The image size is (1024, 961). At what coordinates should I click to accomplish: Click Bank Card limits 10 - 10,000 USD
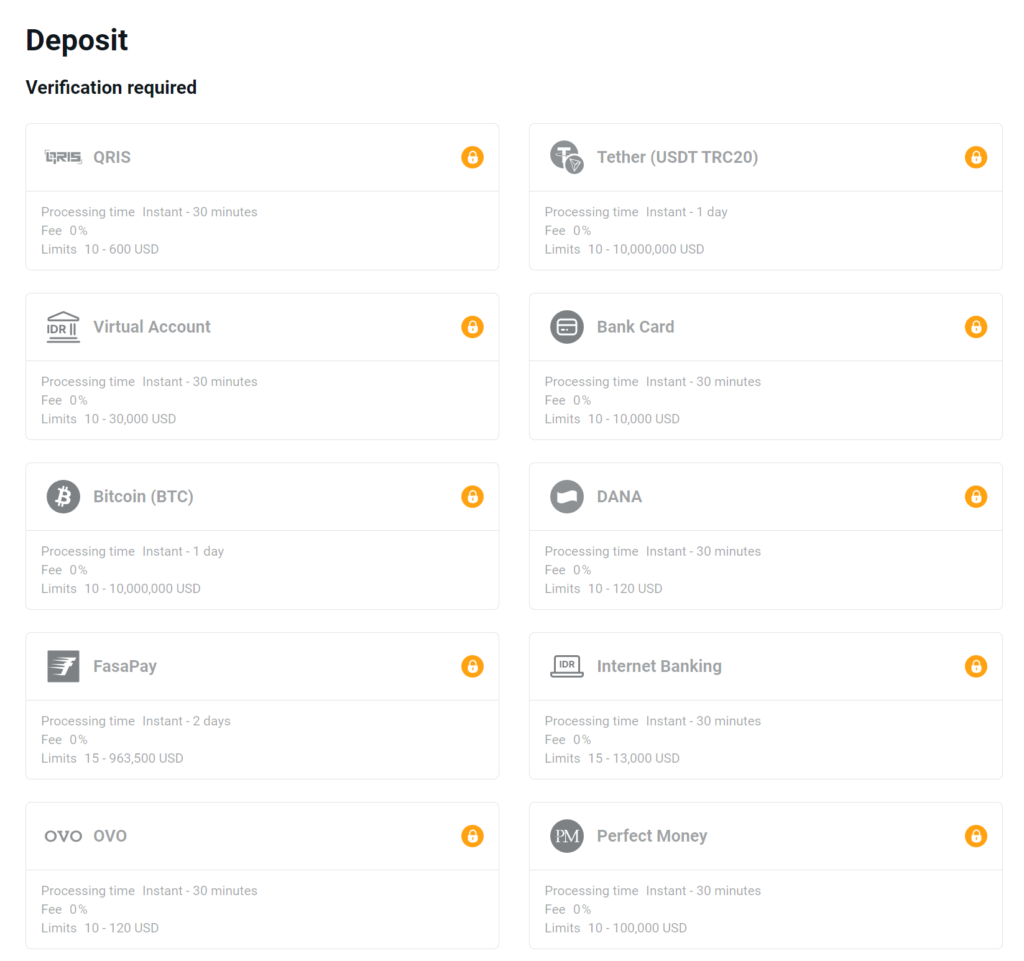point(612,419)
